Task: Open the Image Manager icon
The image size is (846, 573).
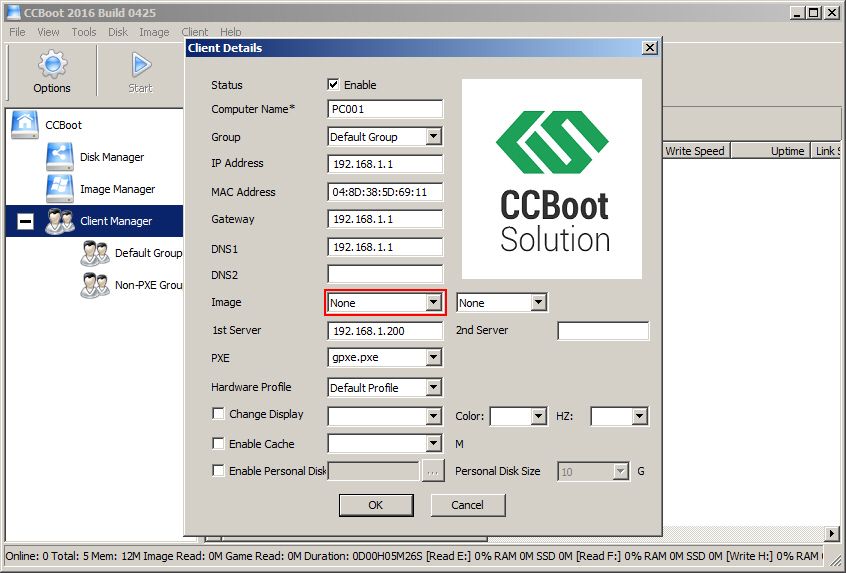Action: [59, 189]
